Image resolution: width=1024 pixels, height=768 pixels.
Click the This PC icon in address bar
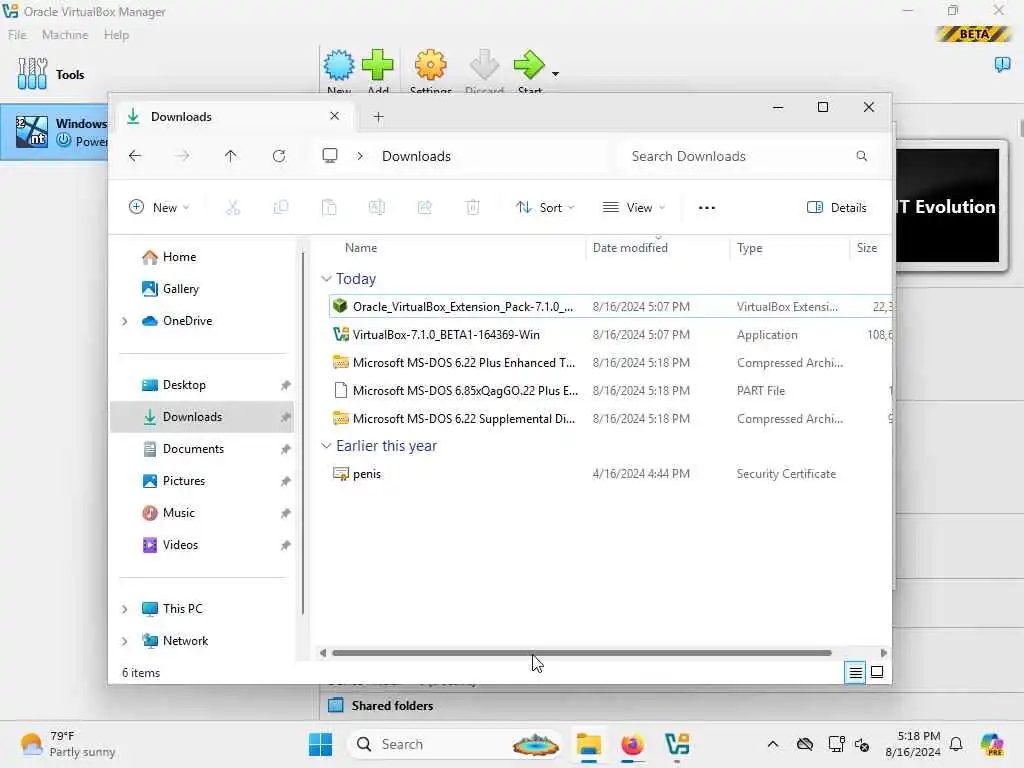330,156
